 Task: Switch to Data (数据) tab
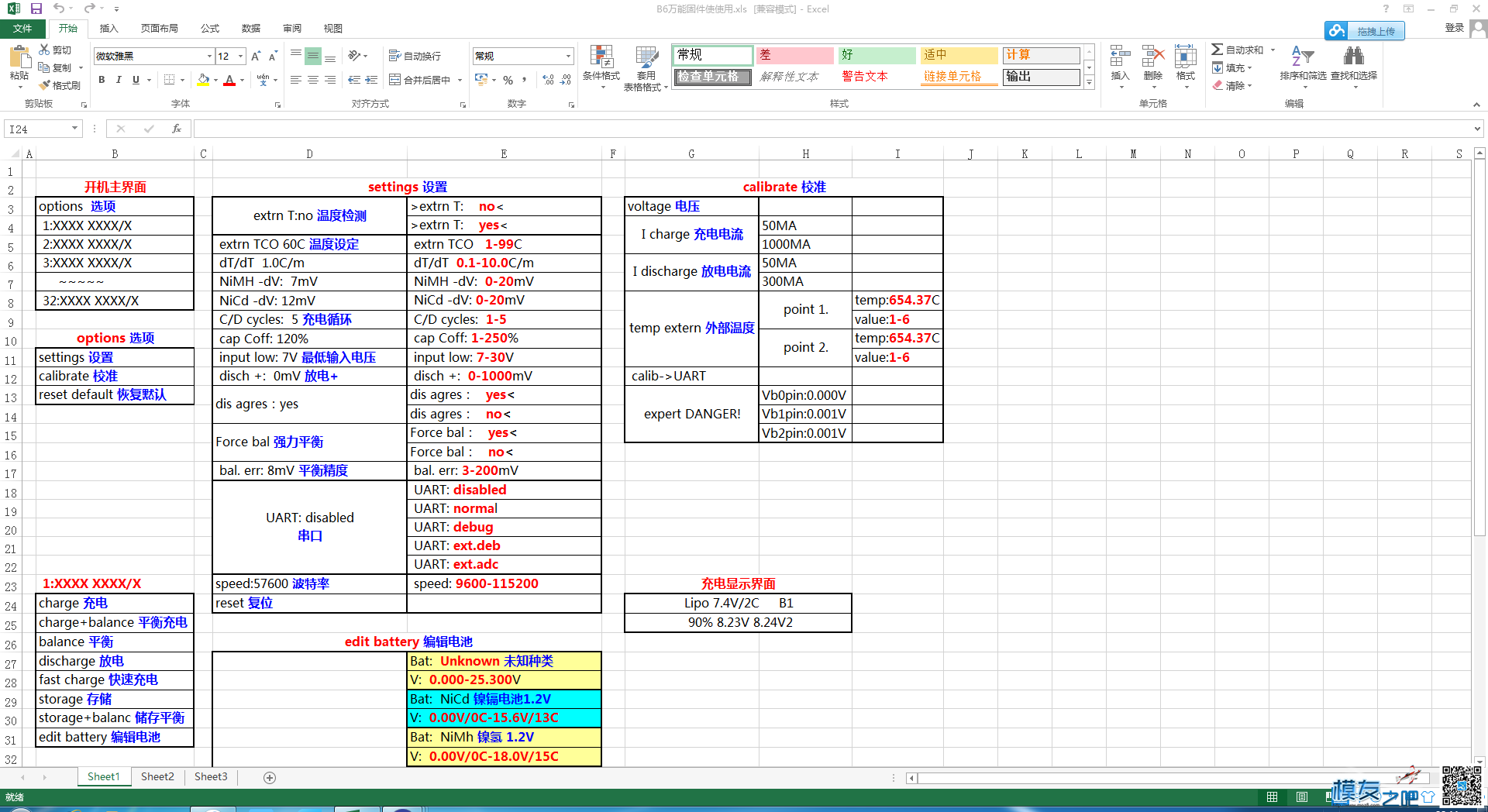(251, 29)
